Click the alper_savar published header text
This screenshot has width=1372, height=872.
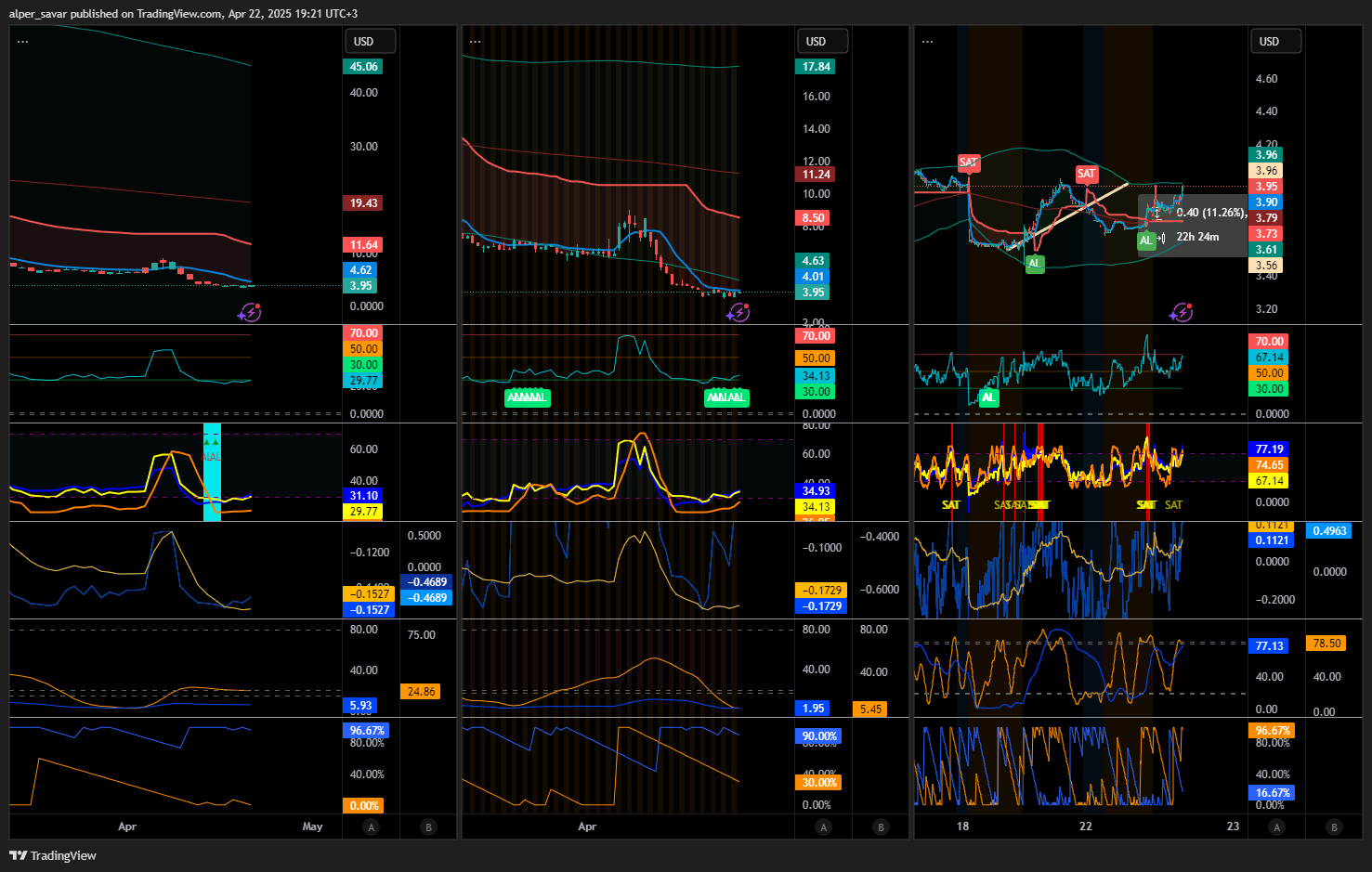(183, 14)
